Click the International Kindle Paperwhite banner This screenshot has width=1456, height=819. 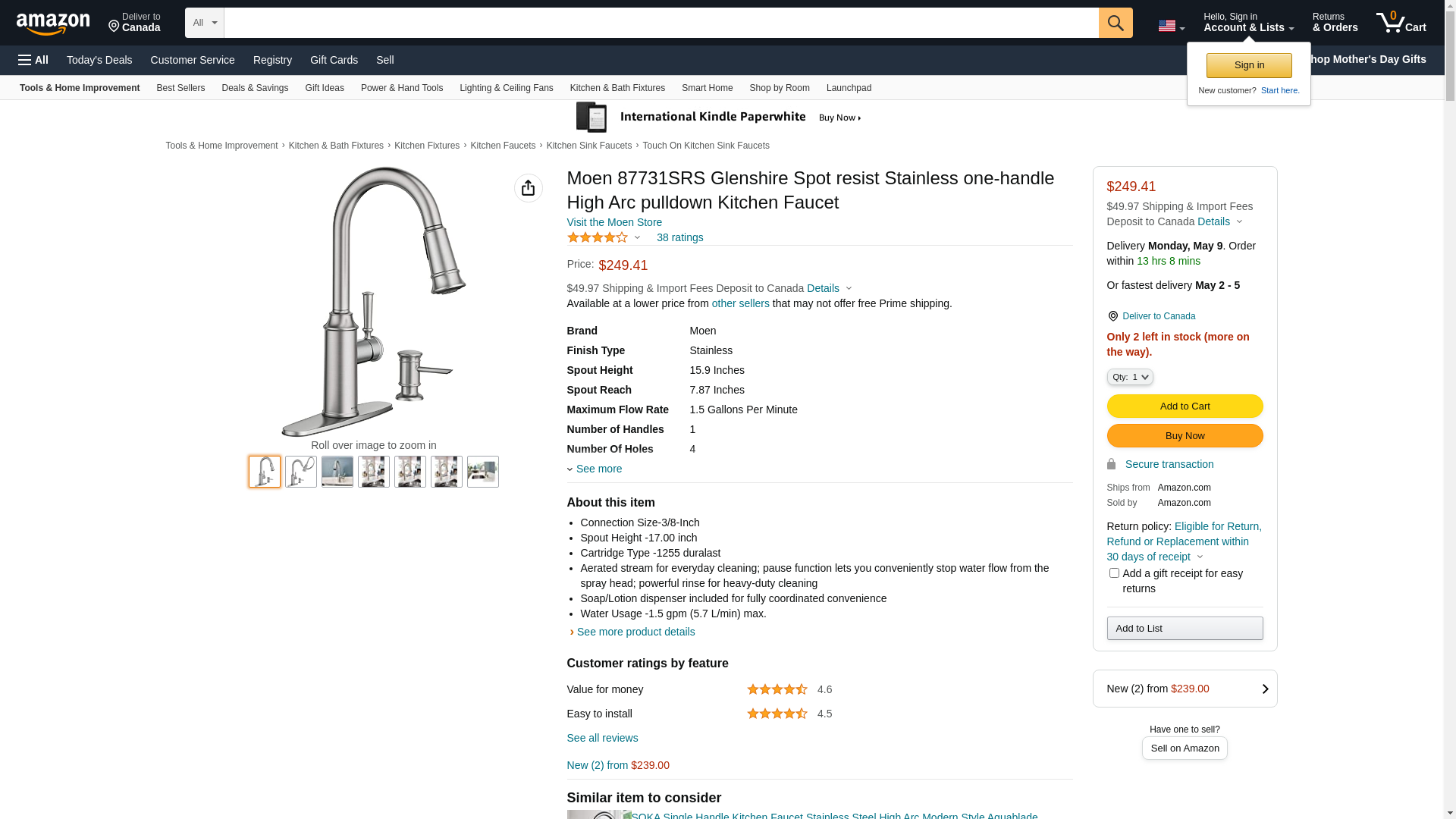coord(719,118)
